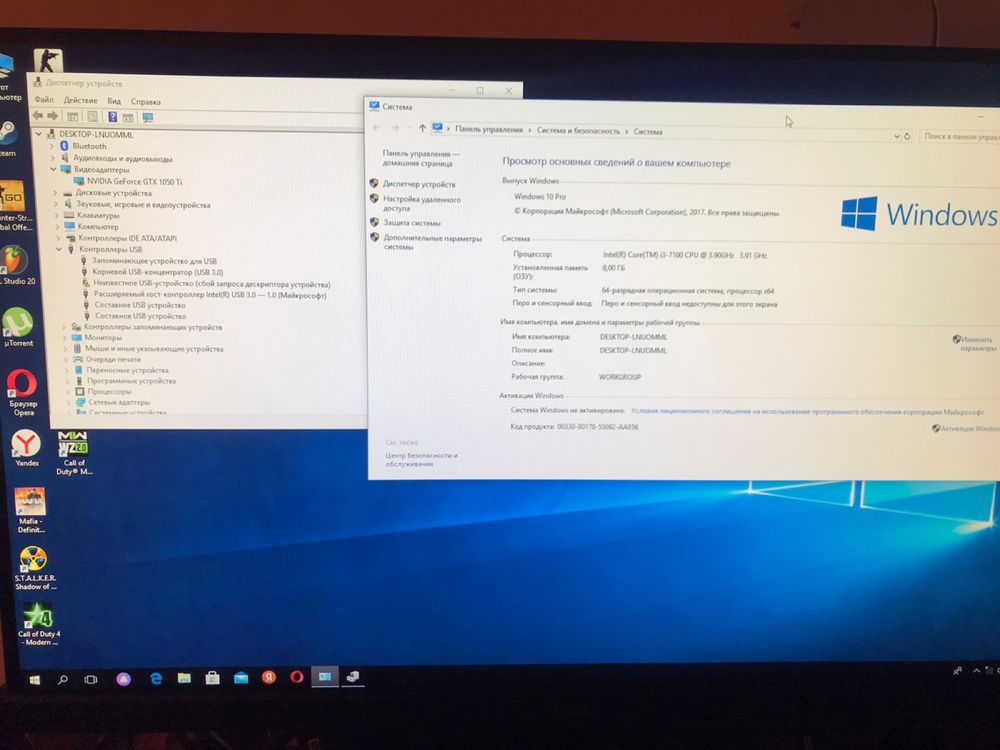Viewport: 1000px width, 750px height.
Task: Collapse the Контроллеры USB category
Action: coord(59,249)
